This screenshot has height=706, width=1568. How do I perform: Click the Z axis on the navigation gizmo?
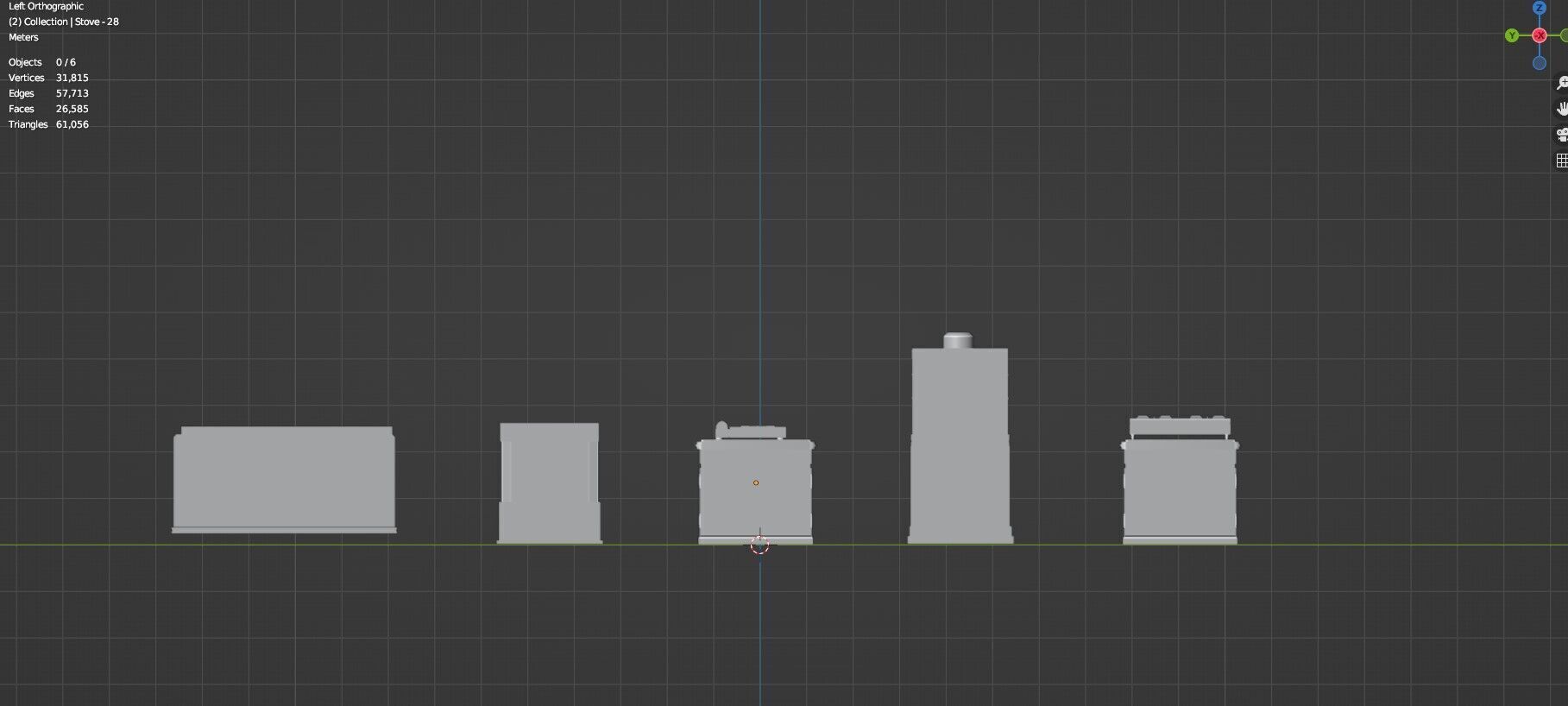click(1540, 8)
